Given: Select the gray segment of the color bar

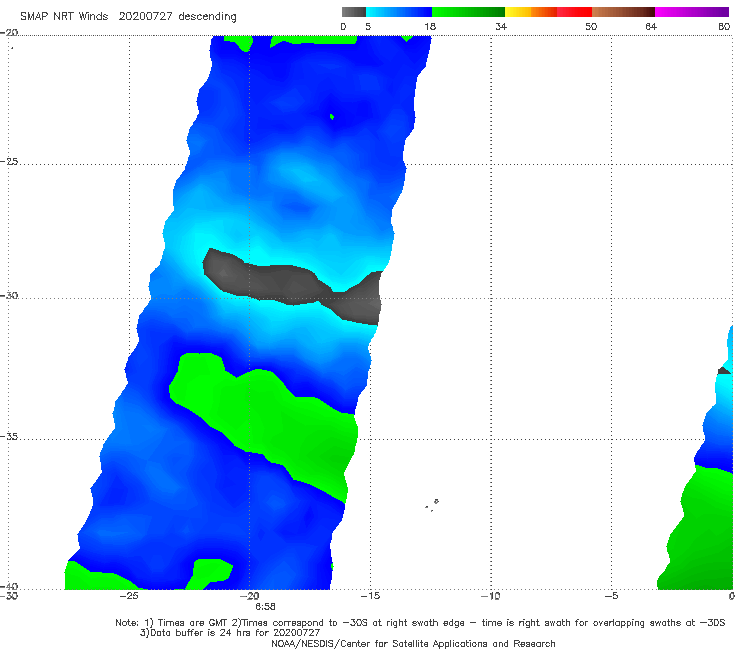Looking at the screenshot, I should 354,12.
